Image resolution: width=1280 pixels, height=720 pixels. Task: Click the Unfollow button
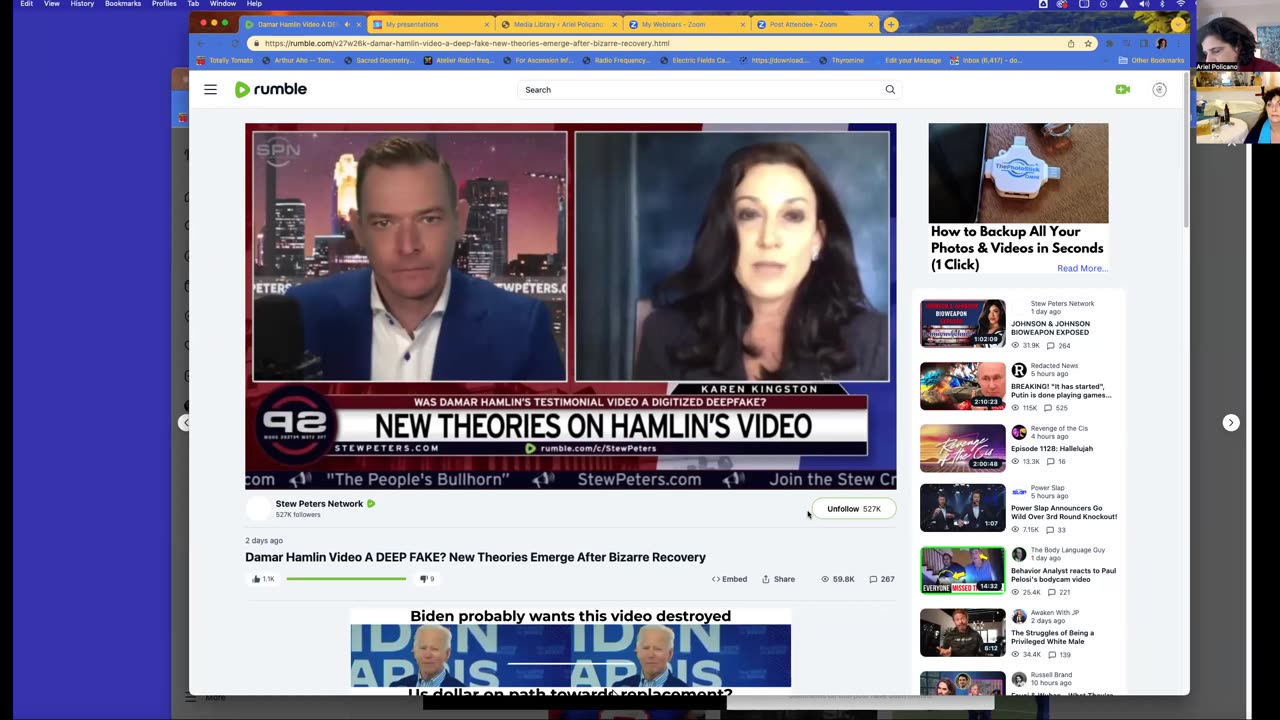pyautogui.click(x=853, y=509)
